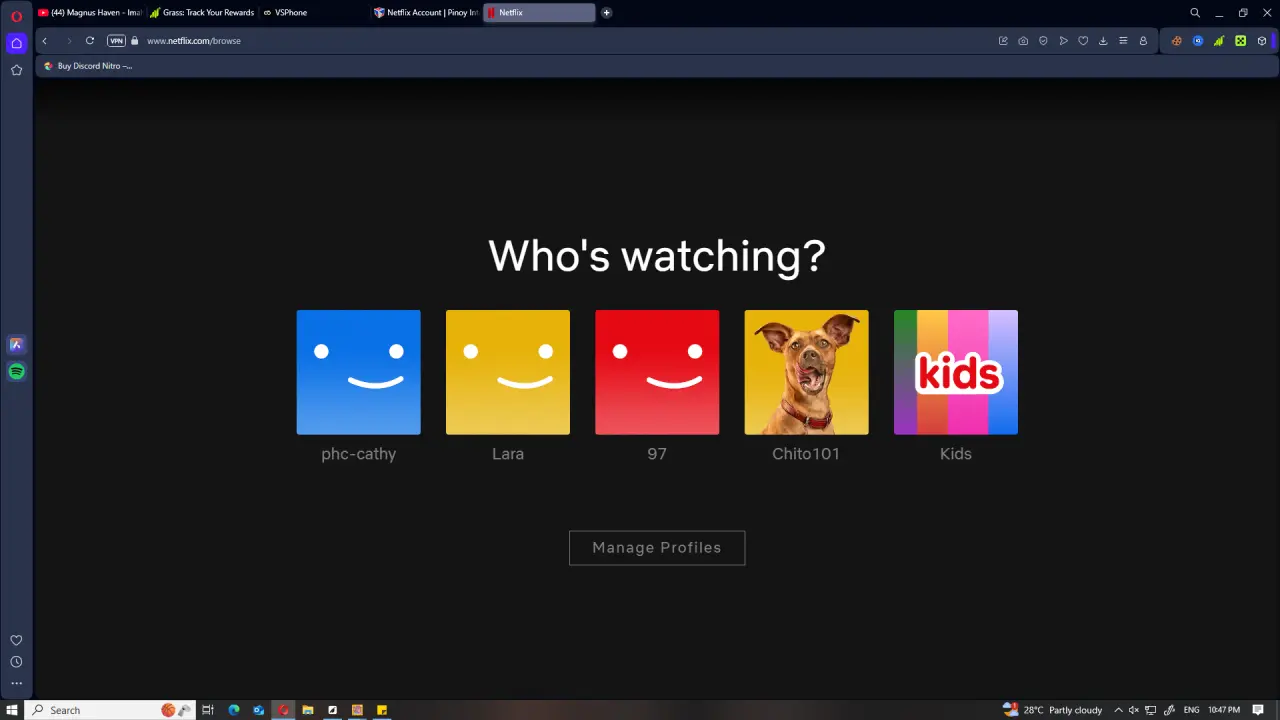Open Sticky Notes from the taskbar
1280x720 pixels.
click(x=382, y=710)
